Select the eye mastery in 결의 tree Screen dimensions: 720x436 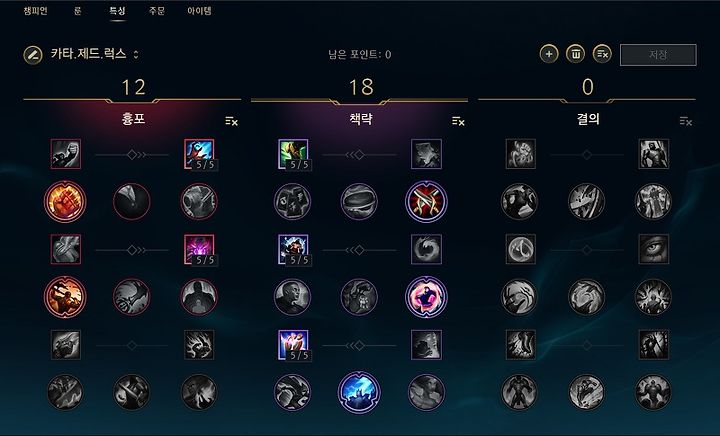[653, 249]
